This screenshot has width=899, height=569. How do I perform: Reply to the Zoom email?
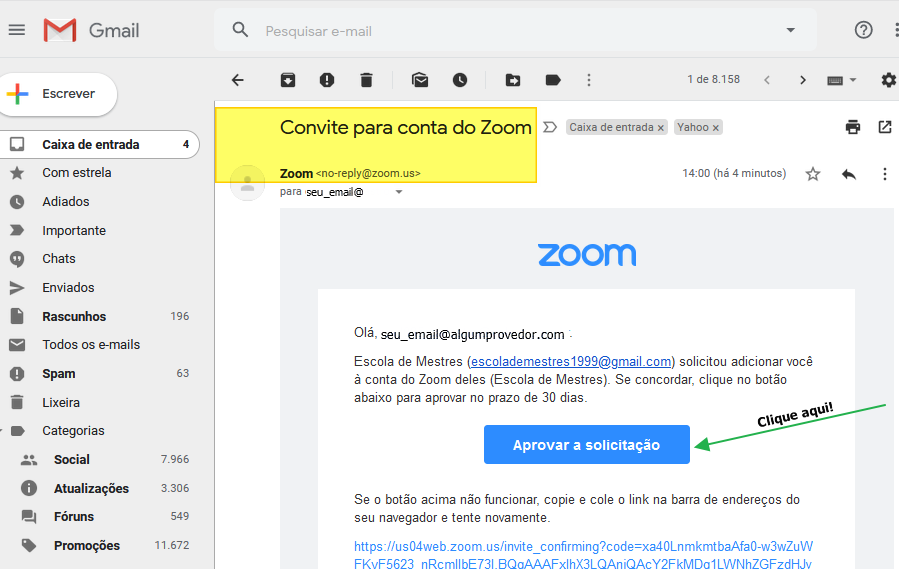click(x=849, y=174)
